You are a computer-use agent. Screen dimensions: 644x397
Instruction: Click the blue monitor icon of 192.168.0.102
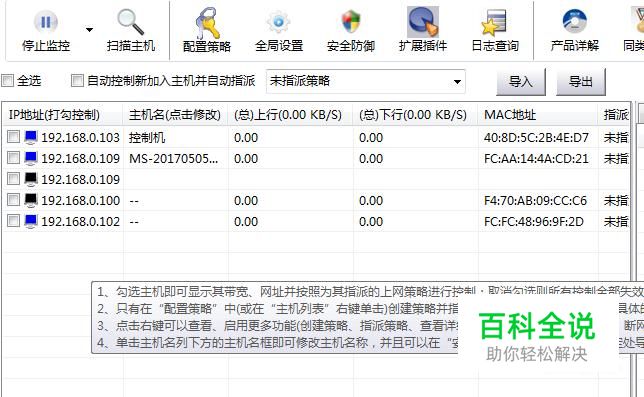[31, 221]
